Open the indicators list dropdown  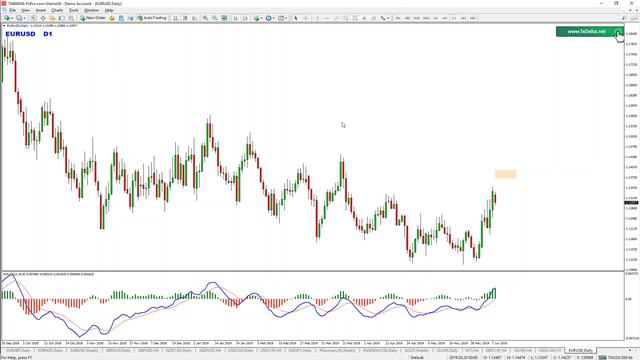258,18
